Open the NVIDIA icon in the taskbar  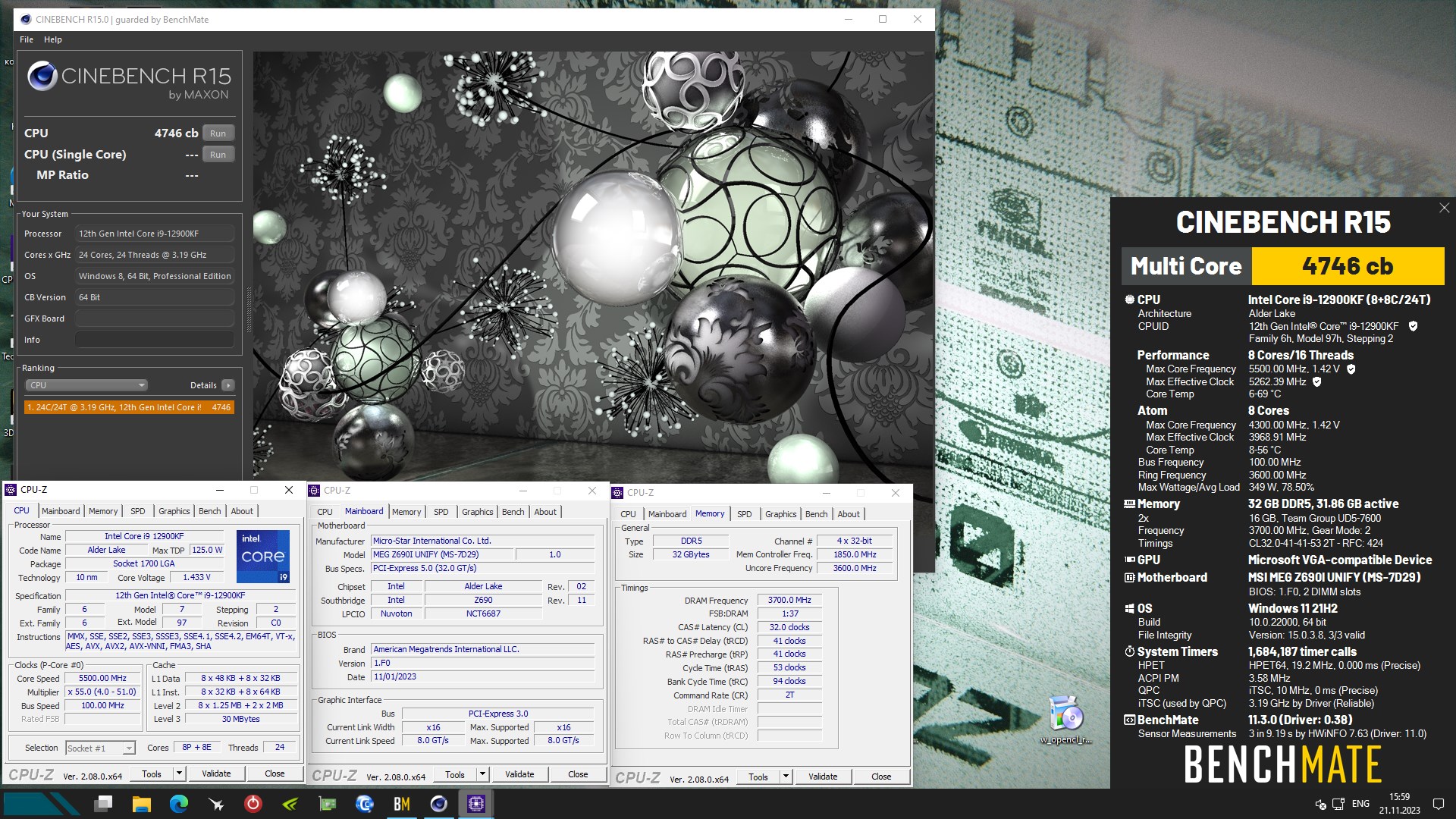pyautogui.click(x=290, y=803)
